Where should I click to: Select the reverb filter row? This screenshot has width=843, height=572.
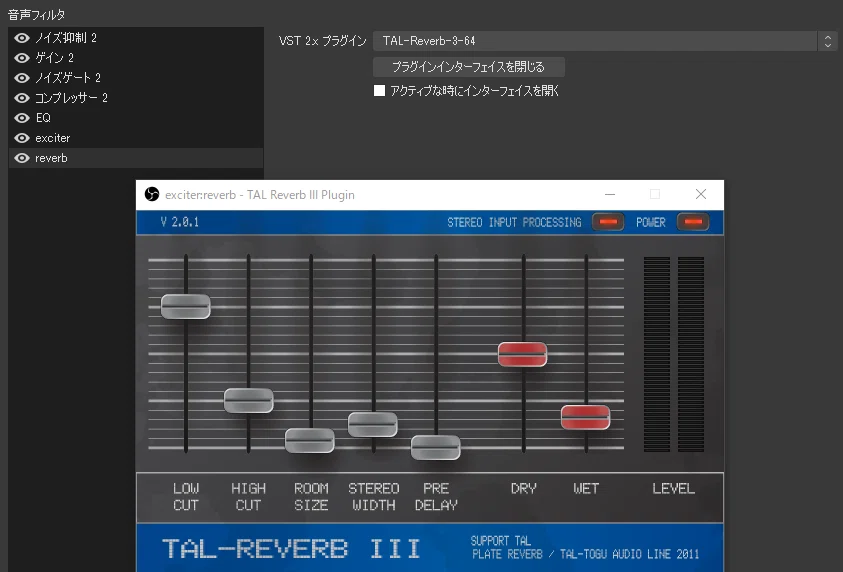click(x=135, y=158)
